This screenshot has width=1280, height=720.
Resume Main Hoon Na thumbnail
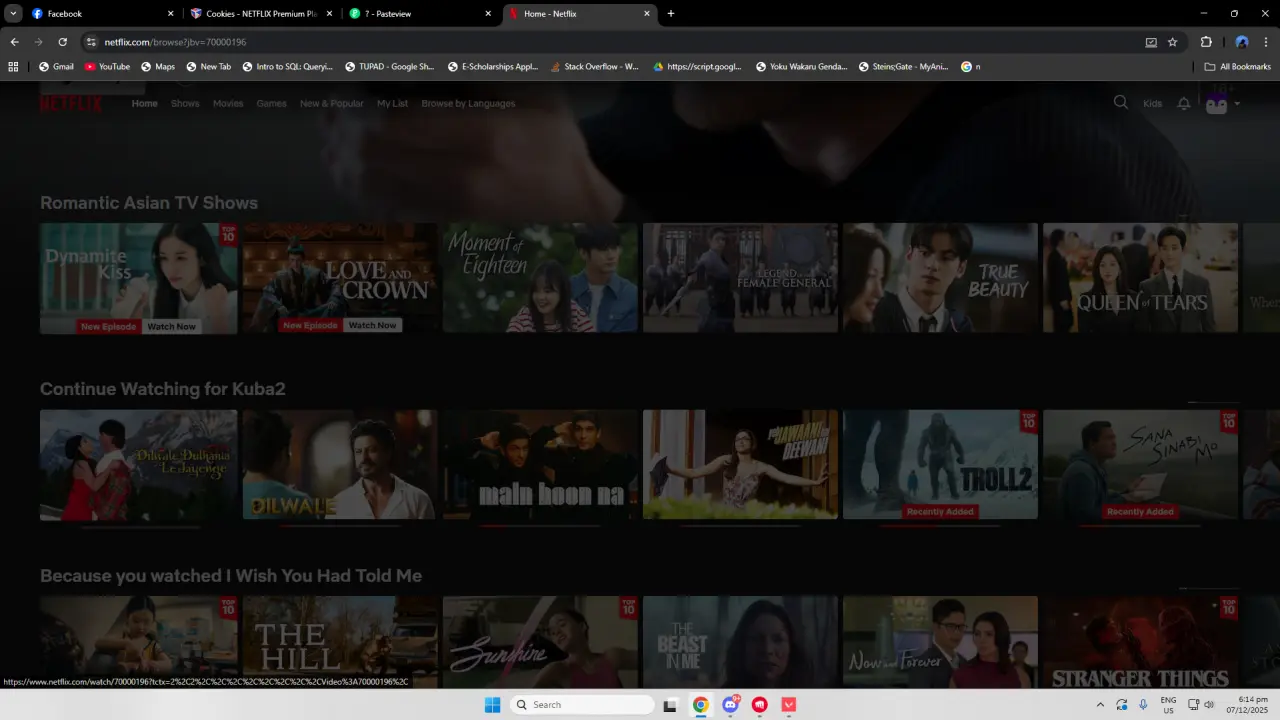pyautogui.click(x=540, y=465)
